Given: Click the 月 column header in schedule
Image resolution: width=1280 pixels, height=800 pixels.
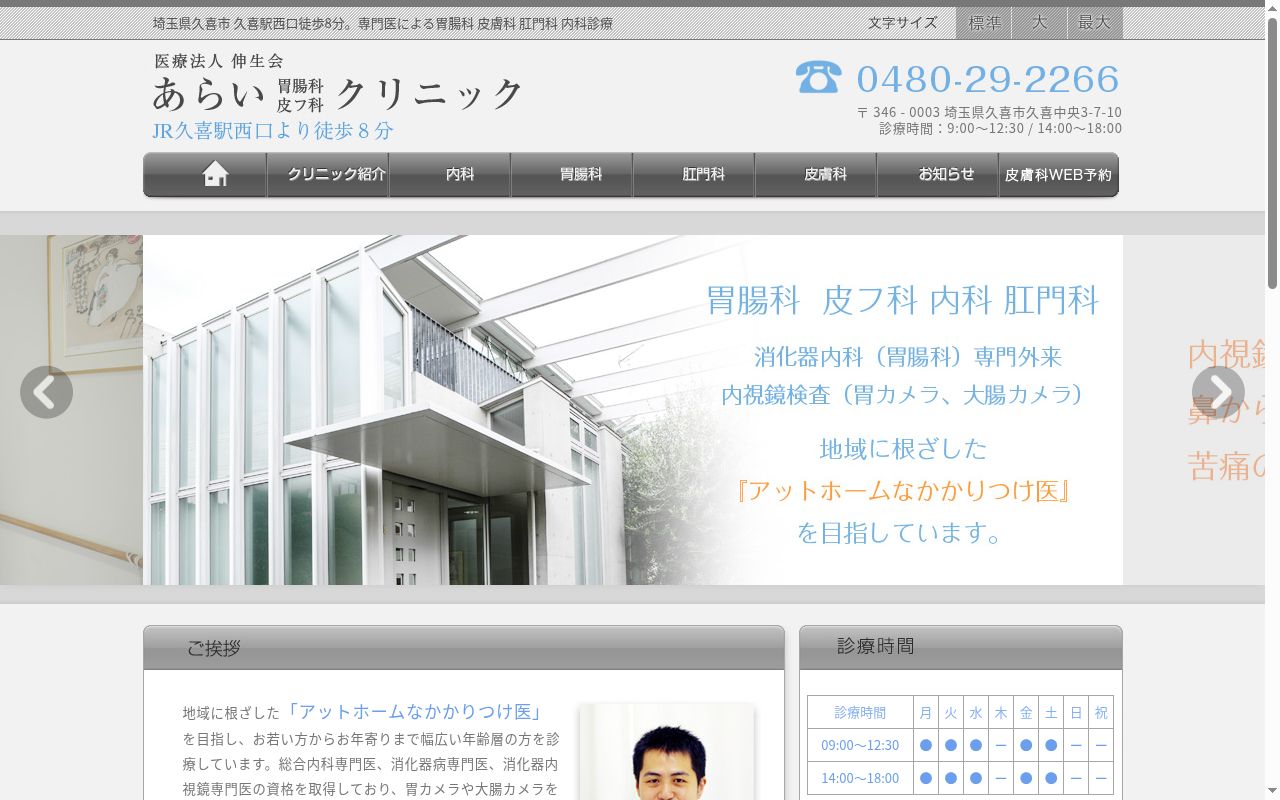Looking at the screenshot, I should 926,713.
